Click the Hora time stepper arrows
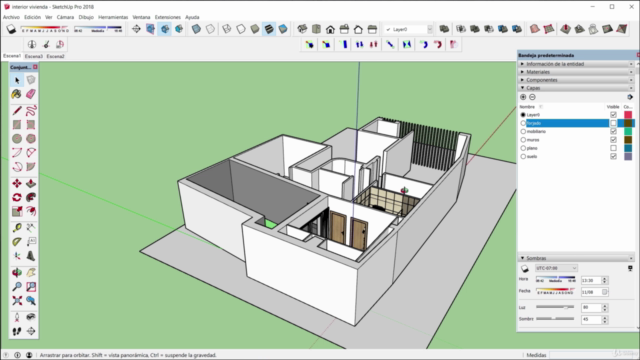This screenshot has height=360, width=640. coord(605,280)
